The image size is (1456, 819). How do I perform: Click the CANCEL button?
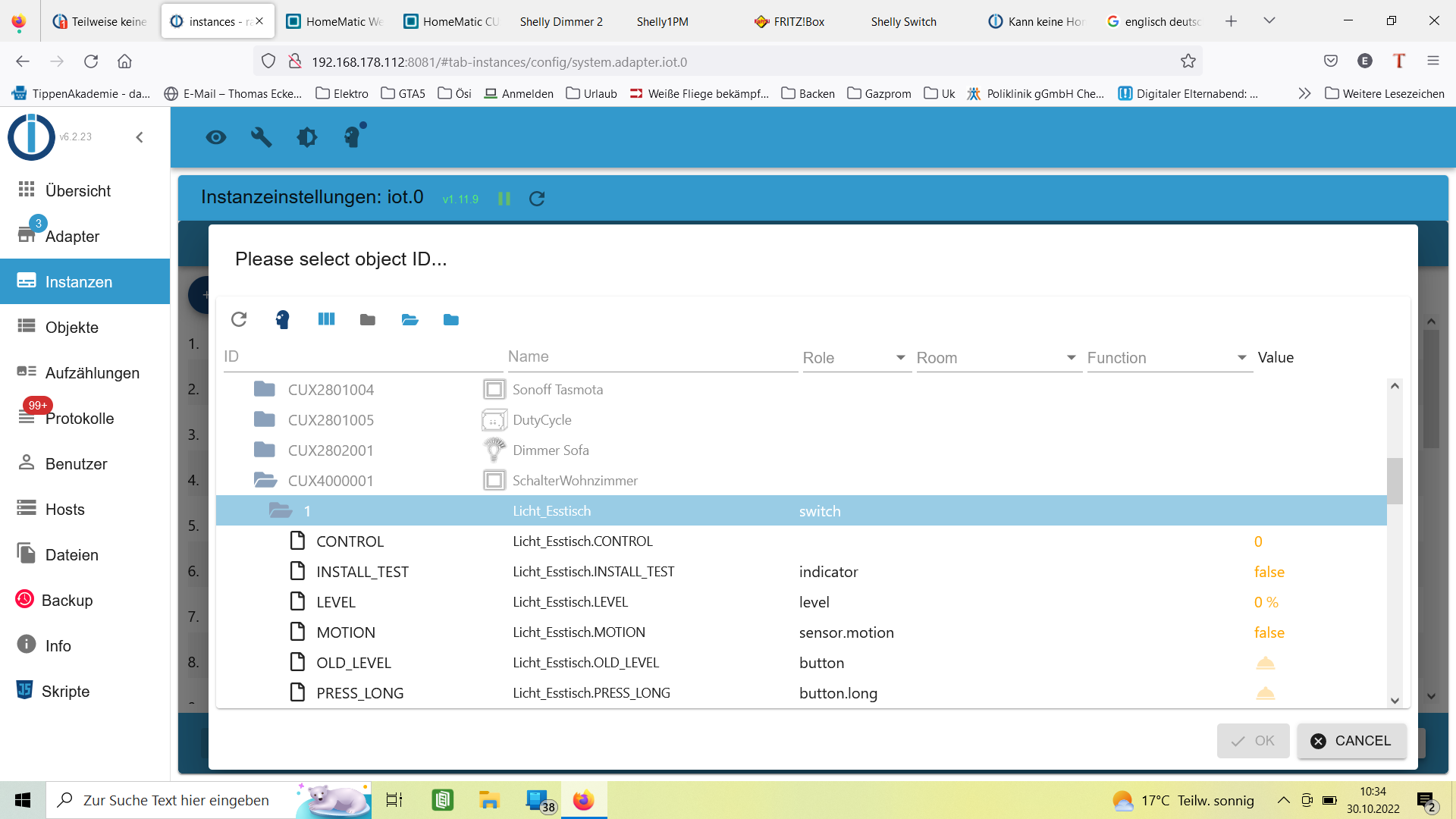point(1351,741)
